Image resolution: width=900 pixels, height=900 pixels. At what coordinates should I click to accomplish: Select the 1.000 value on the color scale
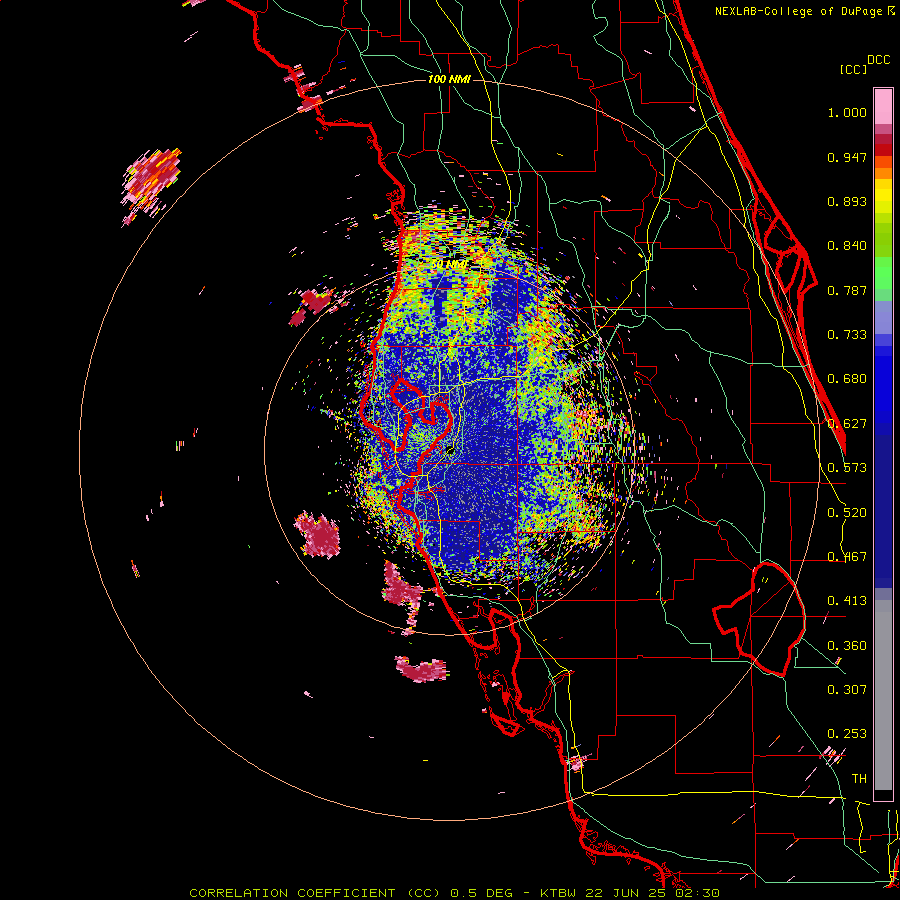coord(847,112)
